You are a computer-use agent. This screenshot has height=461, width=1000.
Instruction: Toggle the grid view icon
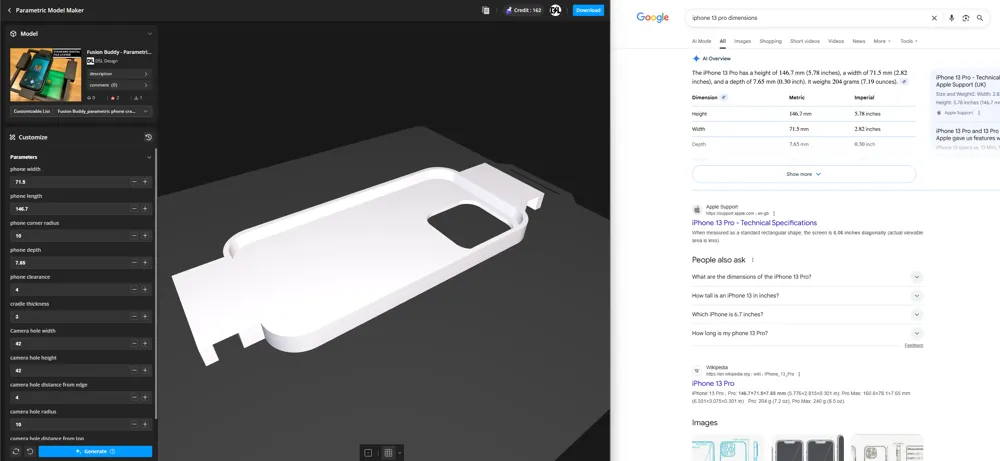(388, 453)
